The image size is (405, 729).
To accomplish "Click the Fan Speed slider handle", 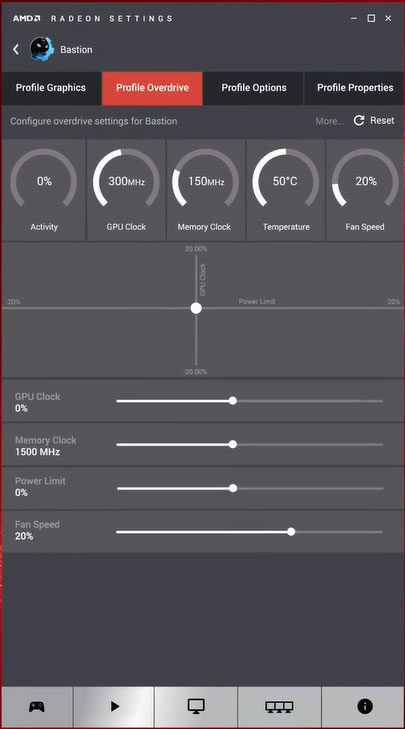I will click(291, 532).
